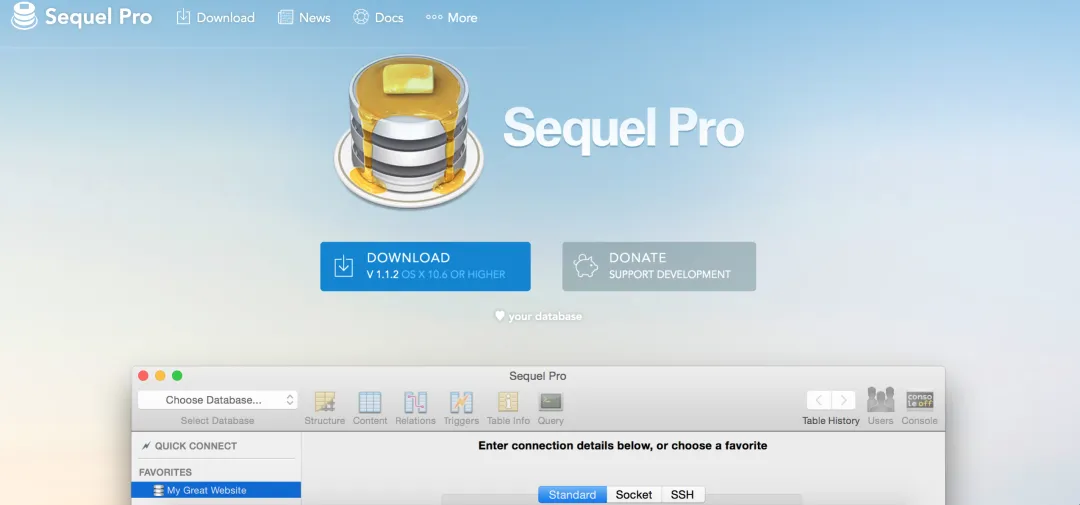Click the FAVORITES sidebar heading

pyautogui.click(x=165, y=472)
